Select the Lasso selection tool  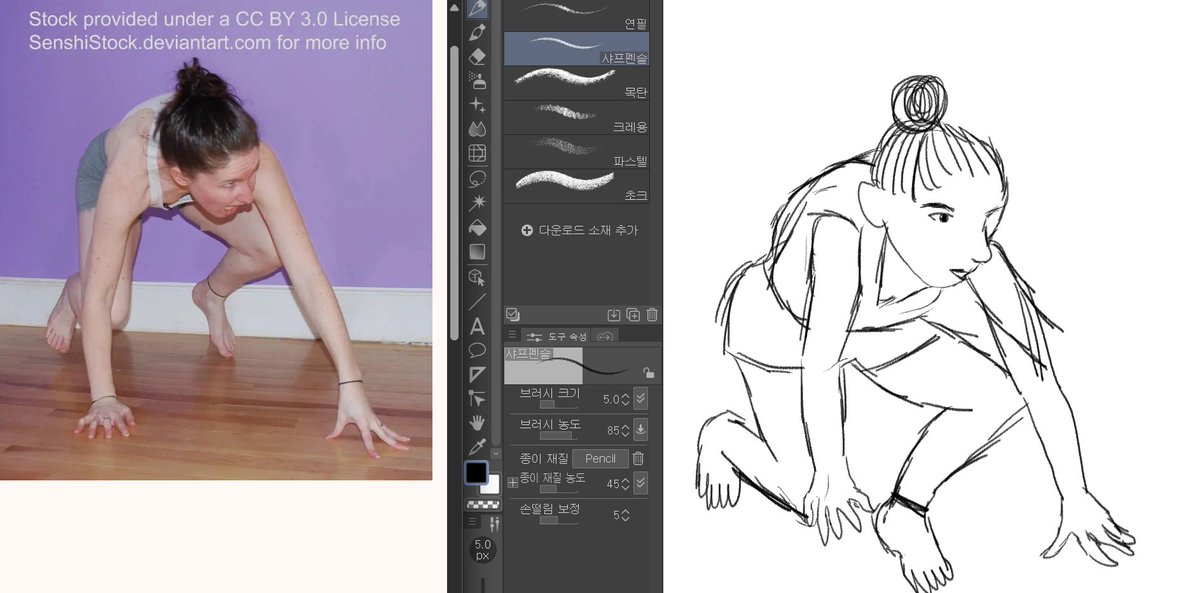point(477,178)
